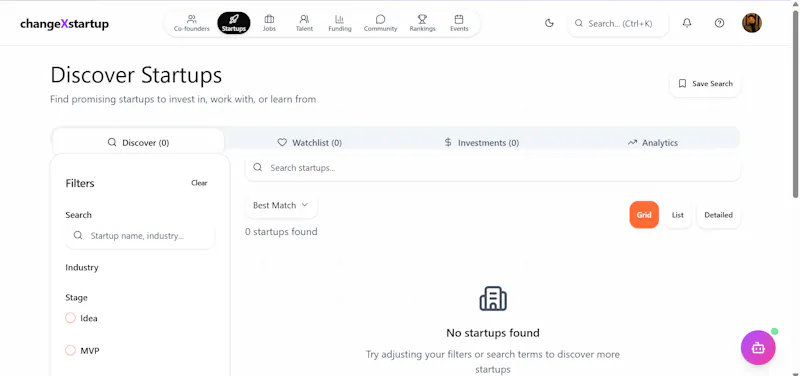800x376 pixels.
Task: Clear all filters
Action: click(x=199, y=183)
